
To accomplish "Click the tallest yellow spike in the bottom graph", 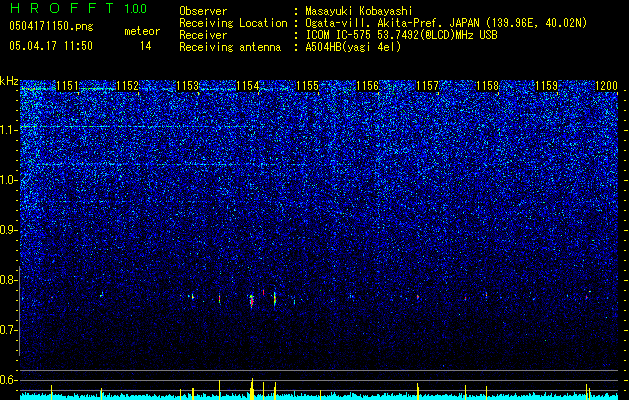I will (252, 388).
